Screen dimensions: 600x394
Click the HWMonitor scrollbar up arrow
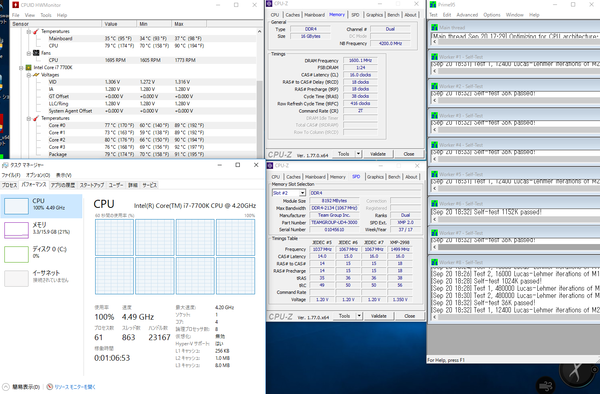tap(259, 31)
